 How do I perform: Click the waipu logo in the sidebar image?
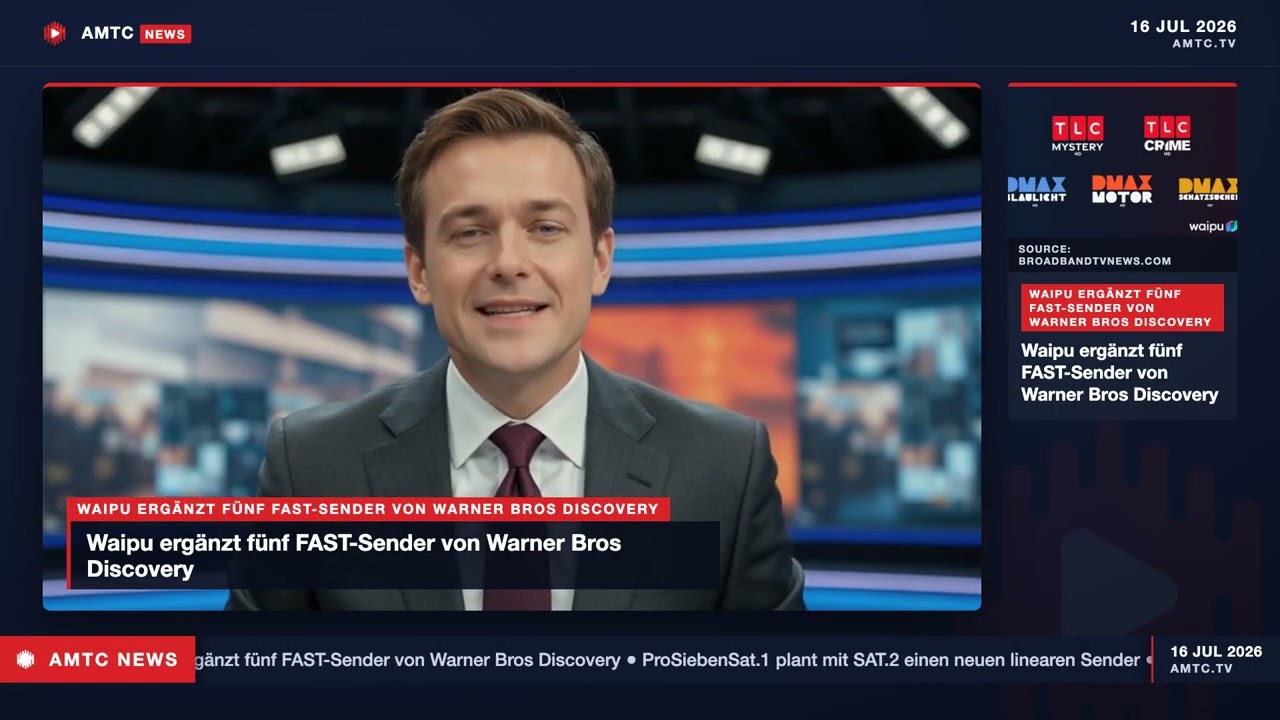[1213, 227]
